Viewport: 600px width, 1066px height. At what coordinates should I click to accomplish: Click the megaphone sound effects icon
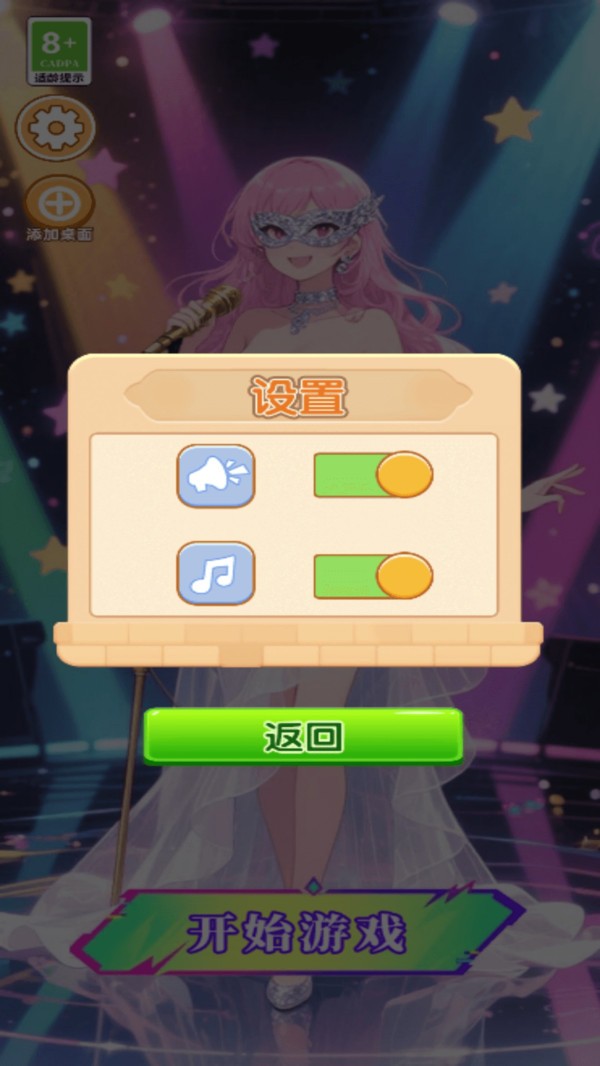coord(216,475)
